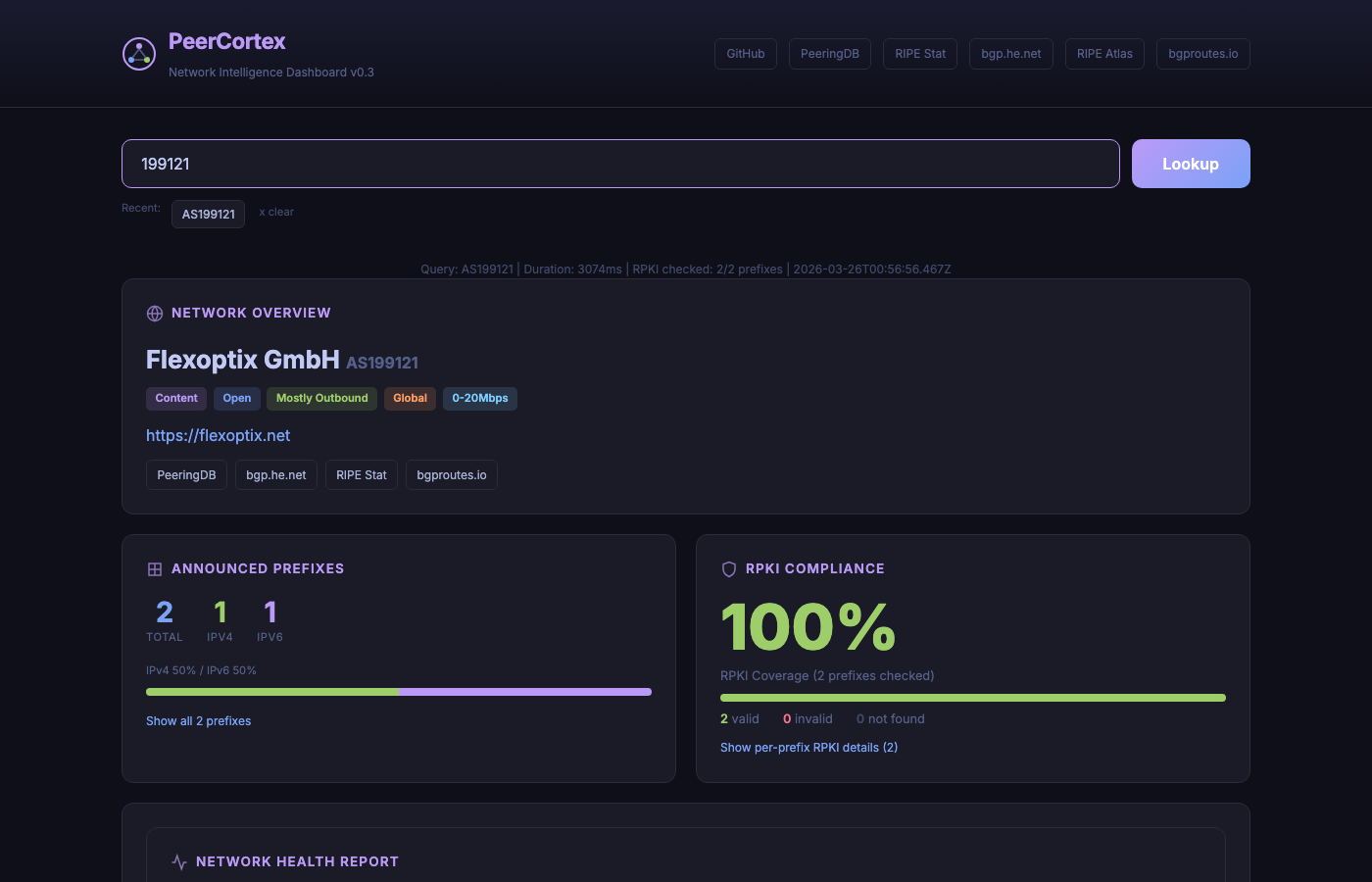The image size is (1372, 882).
Task: Click the Lookup button
Action: (x=1191, y=164)
